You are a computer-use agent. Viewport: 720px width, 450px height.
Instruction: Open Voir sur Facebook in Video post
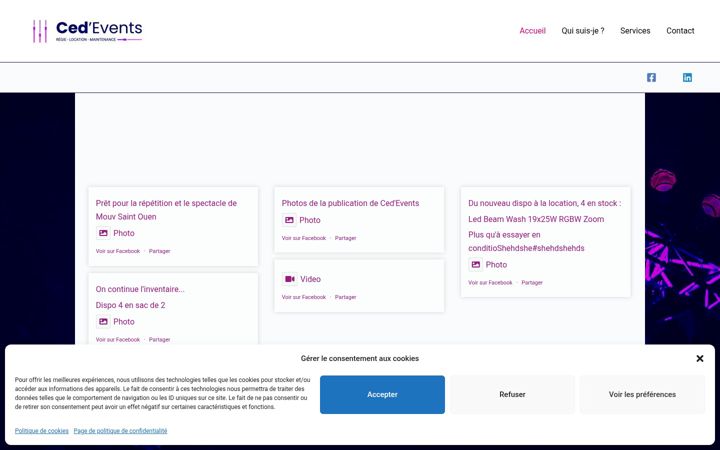[304, 297]
